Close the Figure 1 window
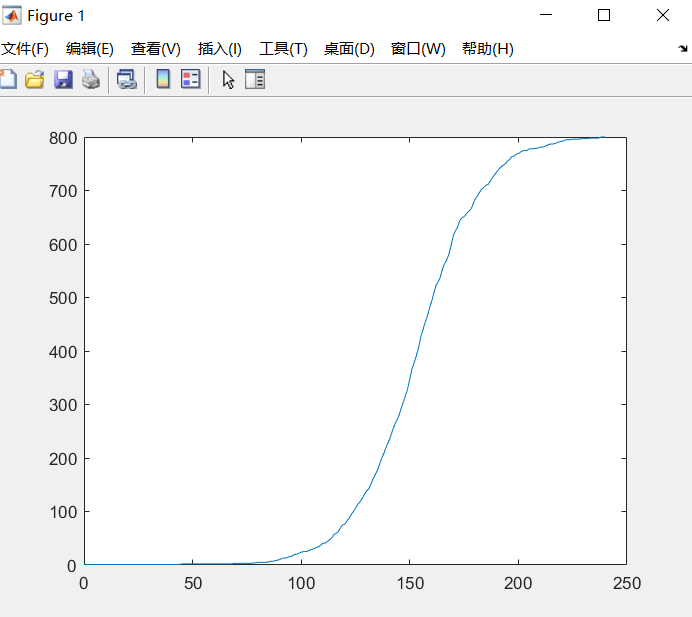 tap(663, 15)
